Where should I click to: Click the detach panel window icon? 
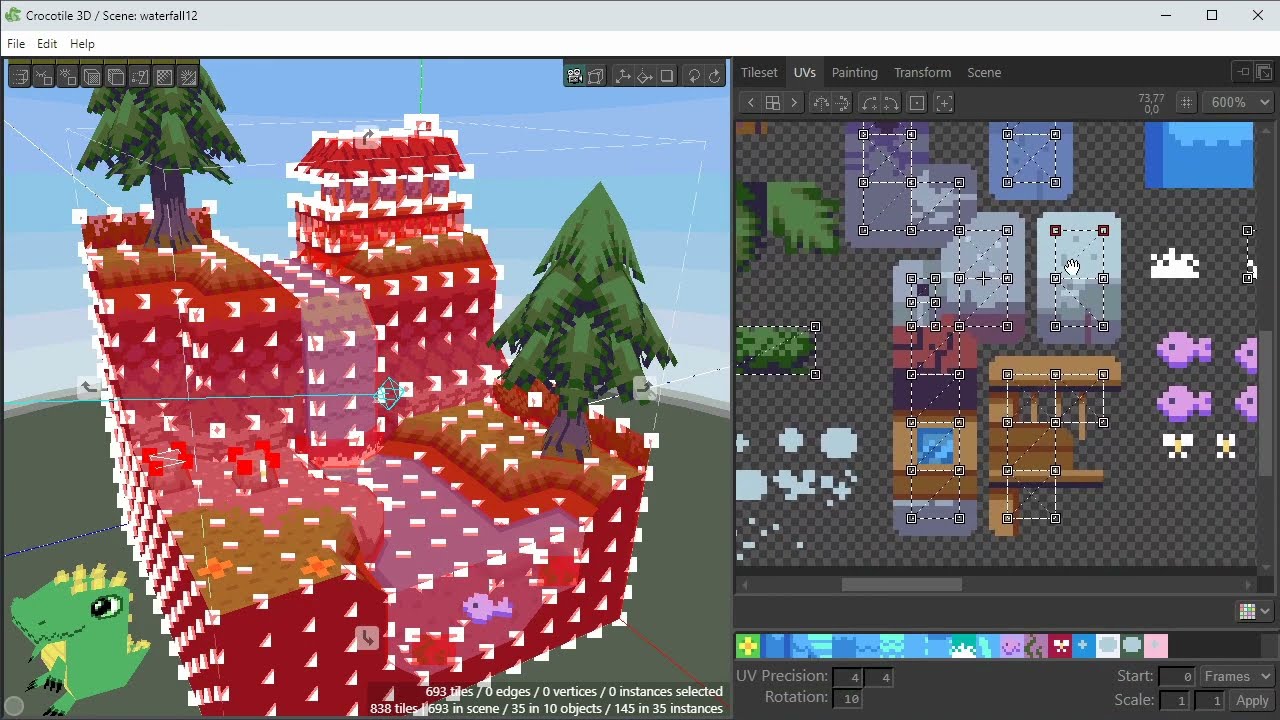click(1264, 72)
